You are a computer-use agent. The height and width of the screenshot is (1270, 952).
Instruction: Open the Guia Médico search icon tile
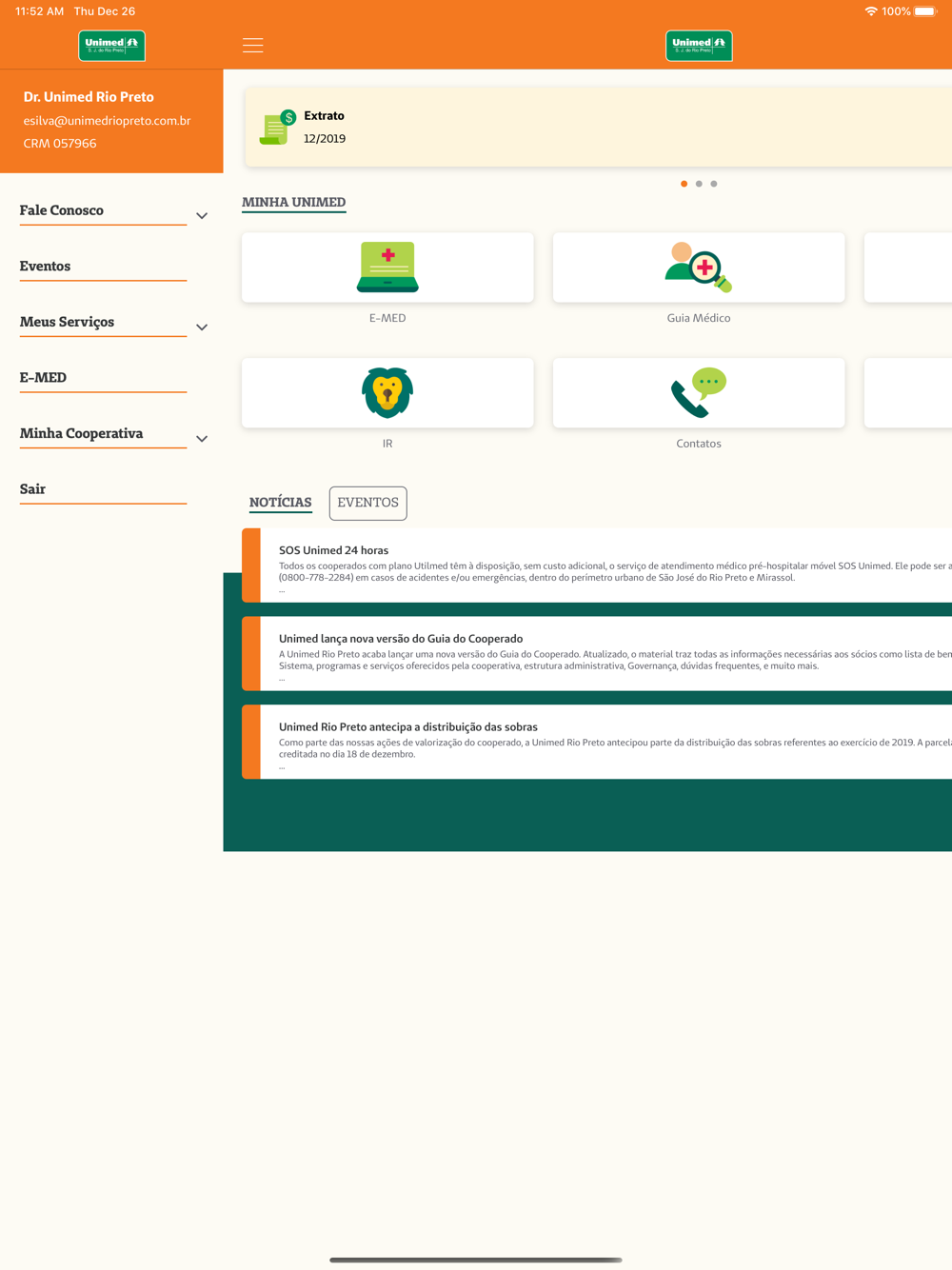(x=699, y=268)
